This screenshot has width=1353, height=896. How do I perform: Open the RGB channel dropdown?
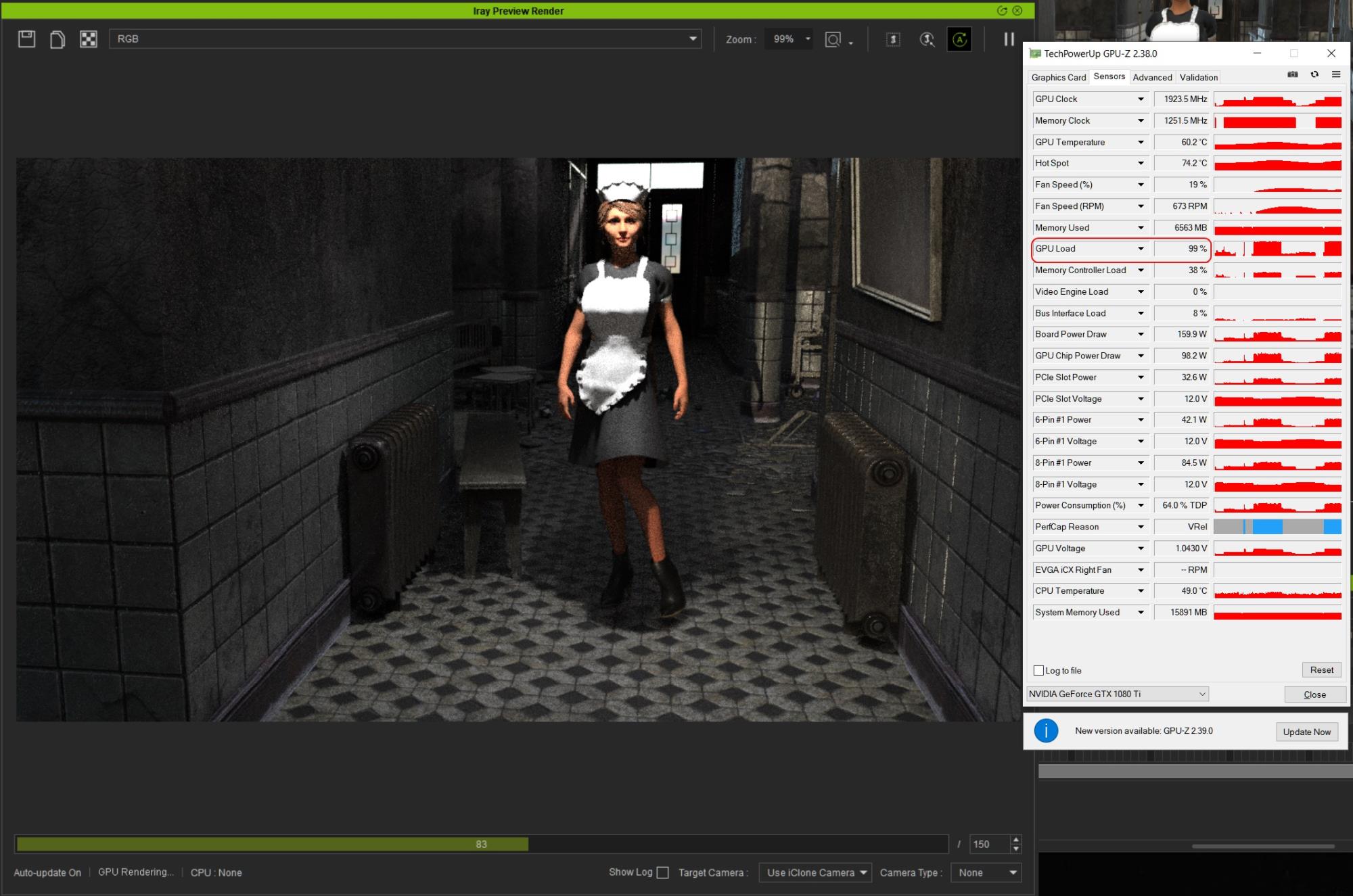(405, 39)
